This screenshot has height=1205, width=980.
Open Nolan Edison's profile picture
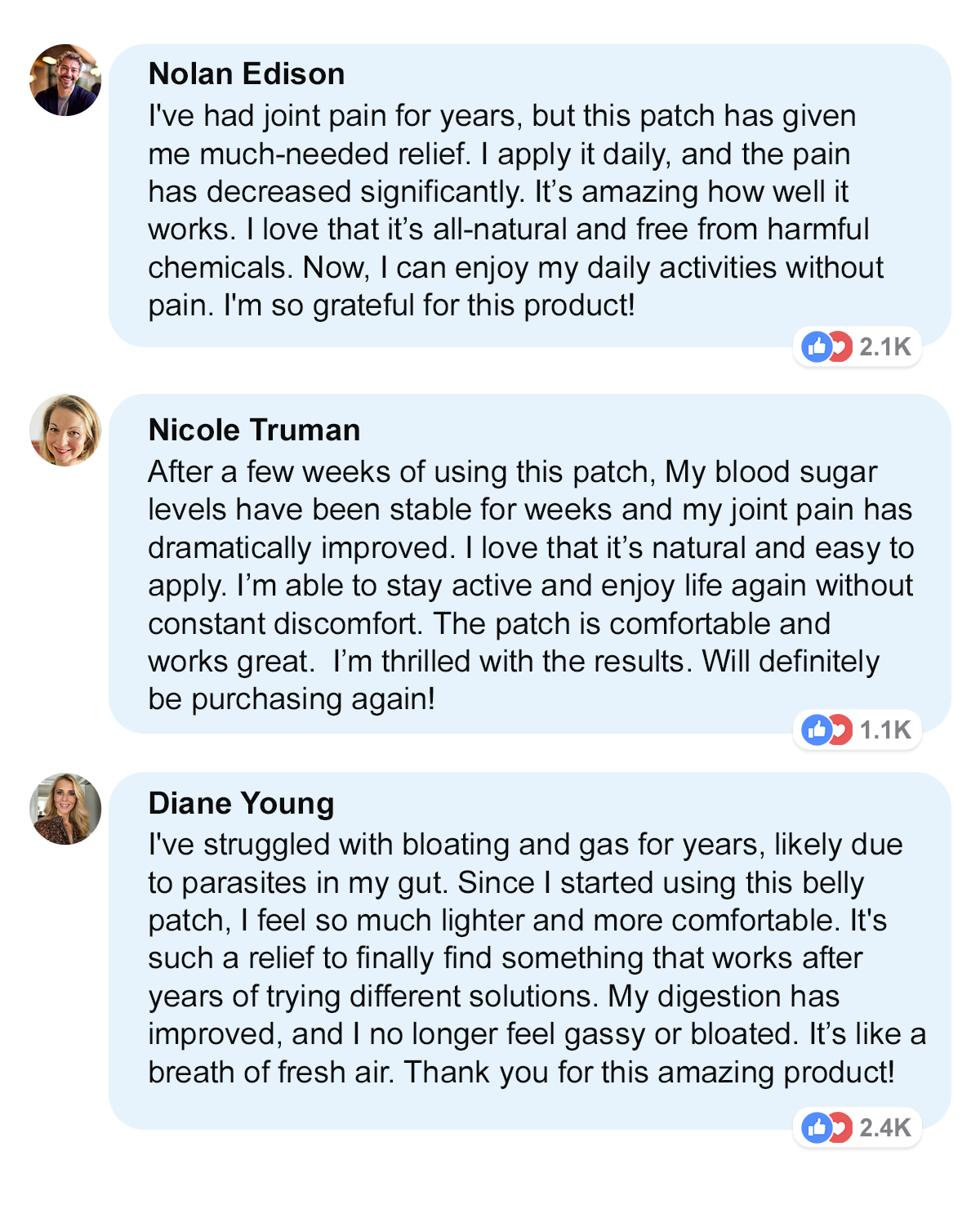pyautogui.click(x=65, y=80)
